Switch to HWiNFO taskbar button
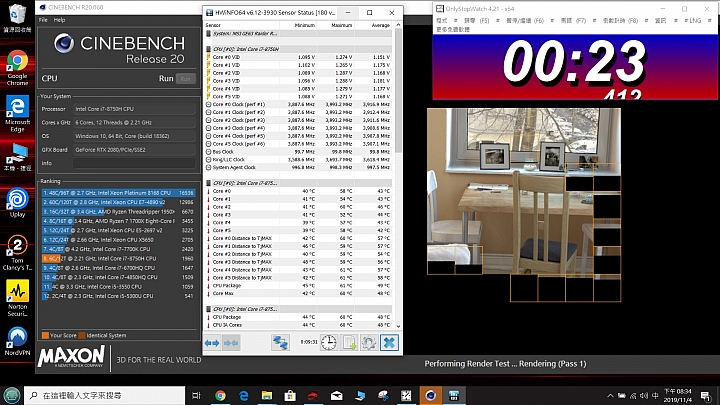The width and height of the screenshot is (720, 405). [x=454, y=395]
